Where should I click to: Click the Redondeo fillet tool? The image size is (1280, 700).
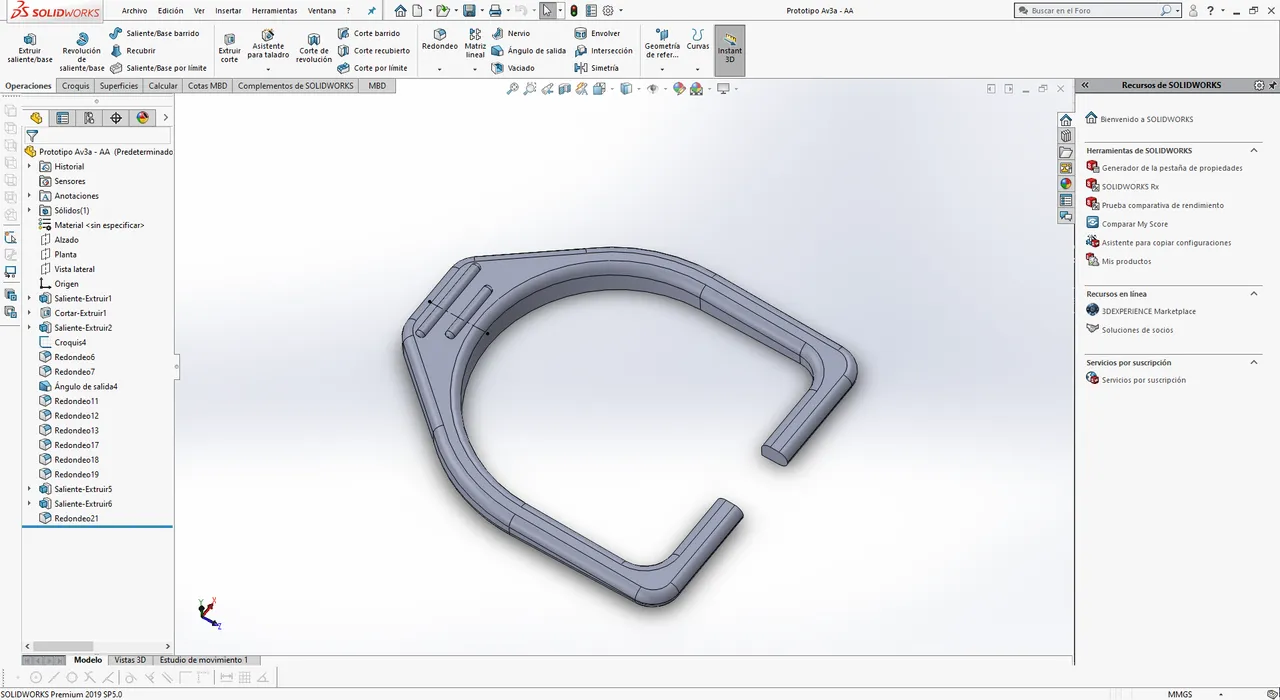(x=440, y=40)
